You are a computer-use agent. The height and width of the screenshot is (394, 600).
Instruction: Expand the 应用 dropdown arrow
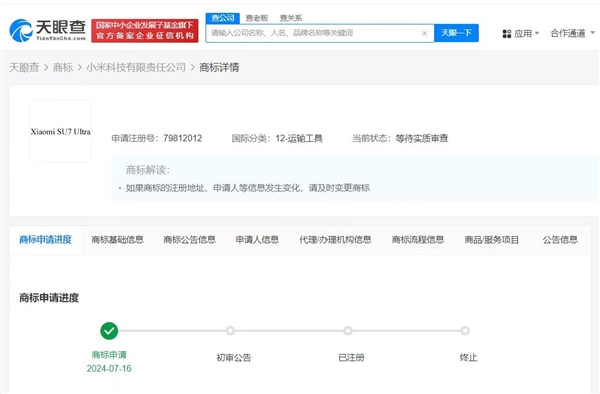click(x=537, y=33)
